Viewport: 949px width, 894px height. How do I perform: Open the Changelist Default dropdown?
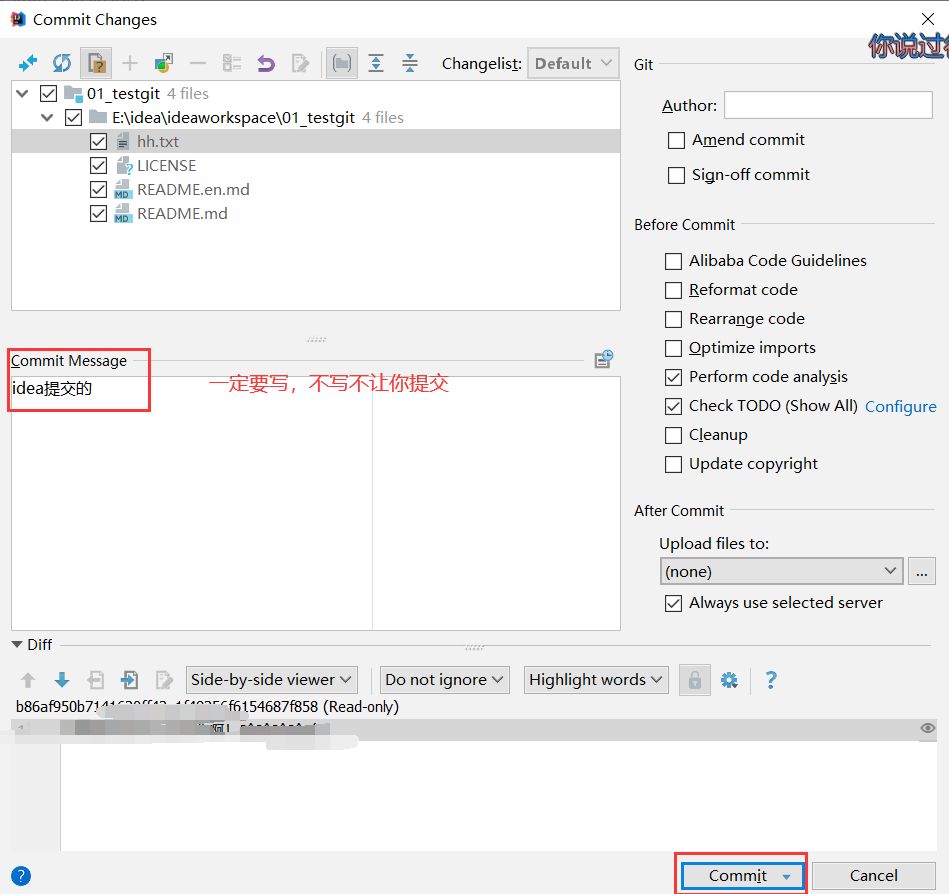pos(573,63)
